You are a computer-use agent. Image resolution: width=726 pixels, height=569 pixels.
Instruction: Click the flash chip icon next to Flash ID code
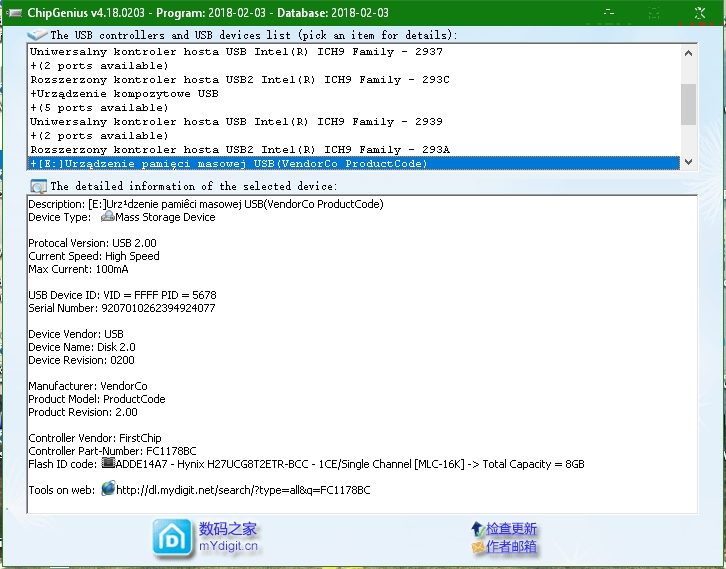tap(108, 463)
